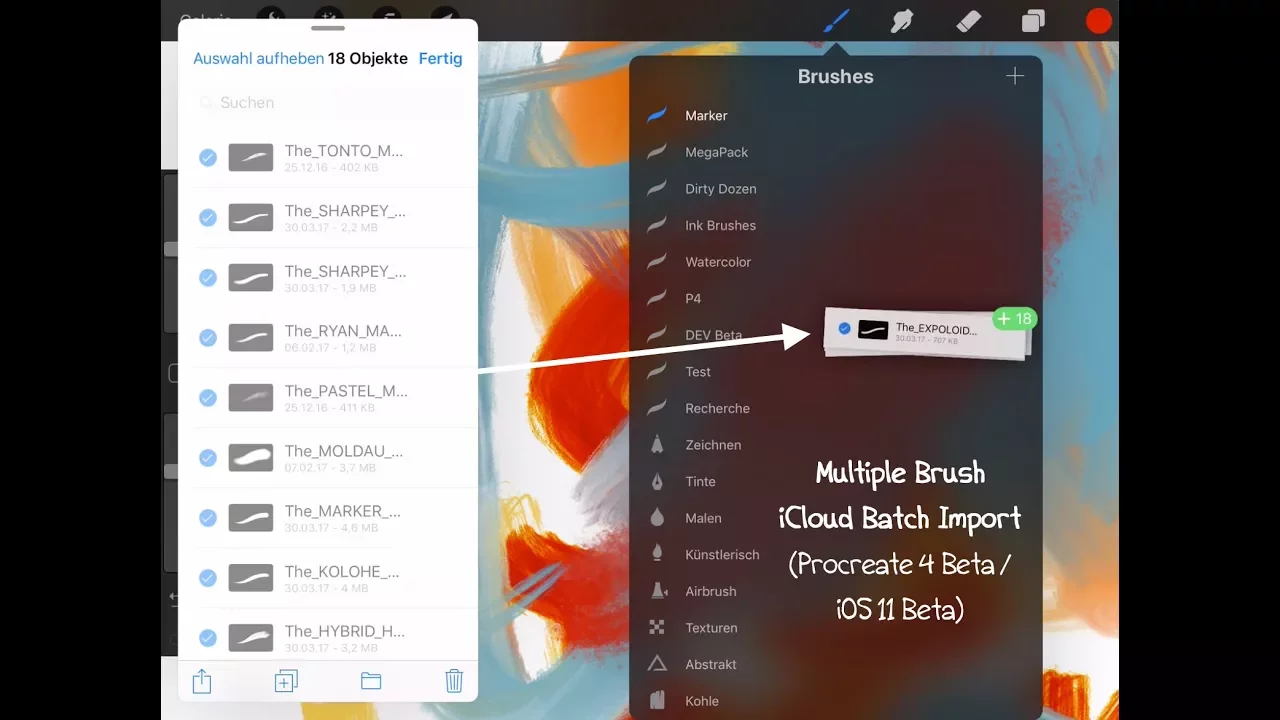This screenshot has width=1280, height=720.
Task: Add a new brush with plus icon
Action: pos(1015,76)
